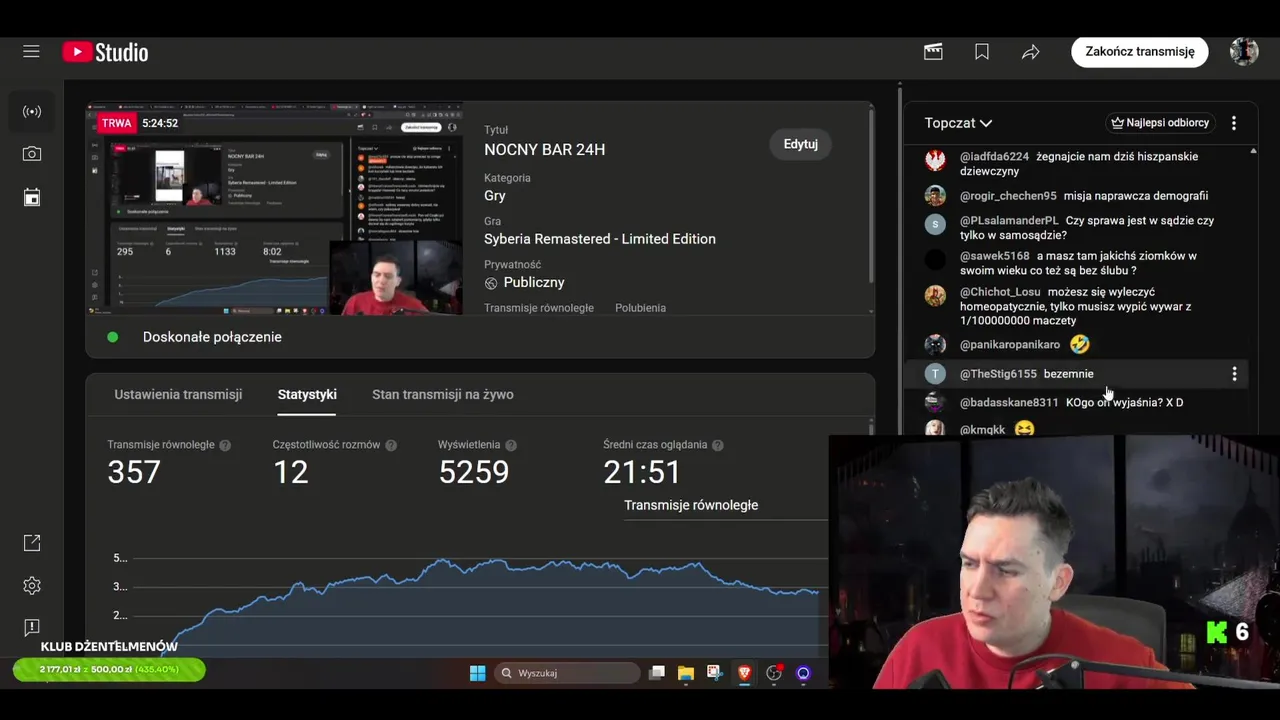Viewport: 1280px width, 720px height.
Task: Open the Stream live icon in sidebar
Action: [x=32, y=111]
